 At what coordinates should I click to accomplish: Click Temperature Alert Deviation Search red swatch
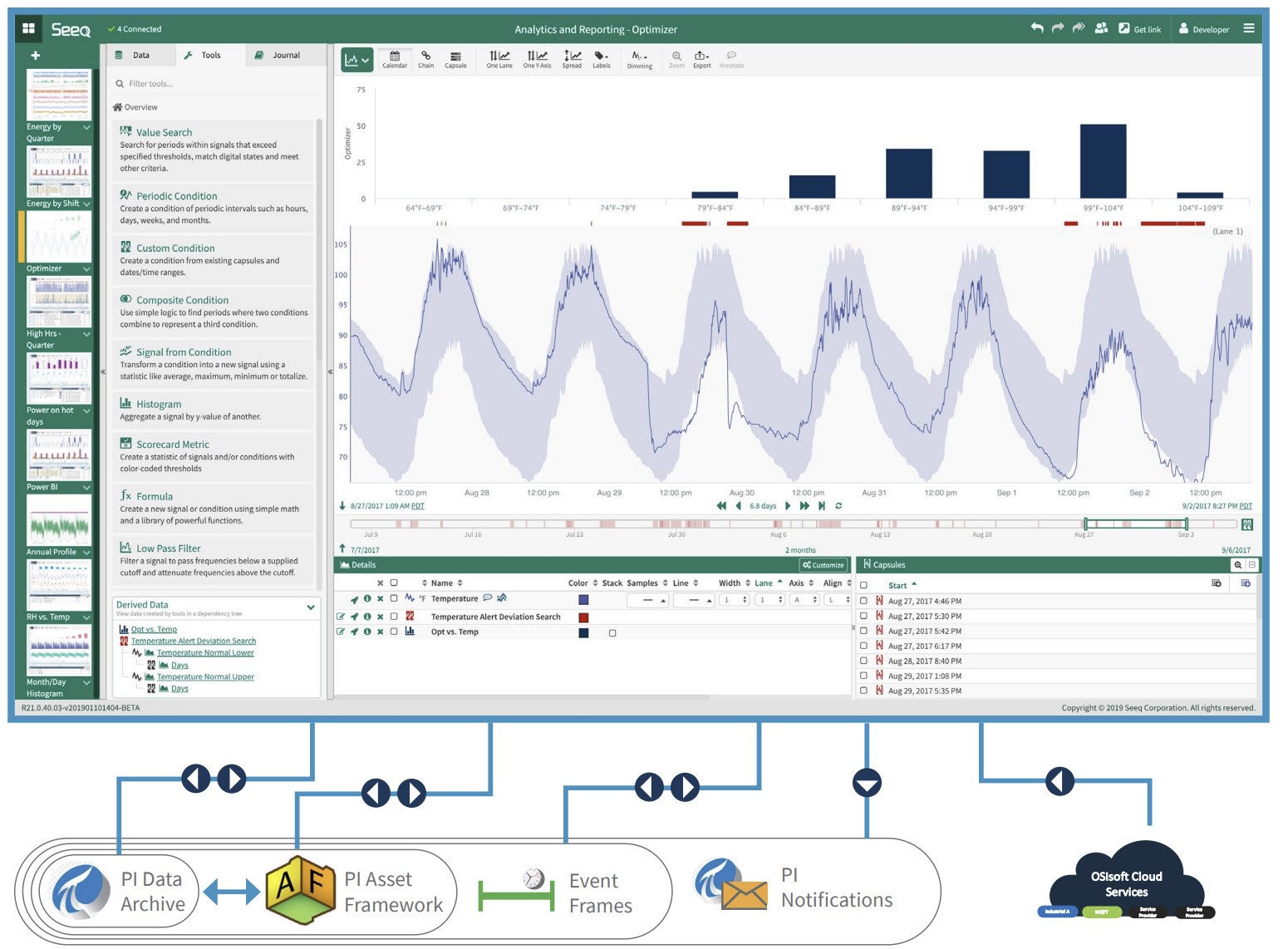(x=583, y=617)
